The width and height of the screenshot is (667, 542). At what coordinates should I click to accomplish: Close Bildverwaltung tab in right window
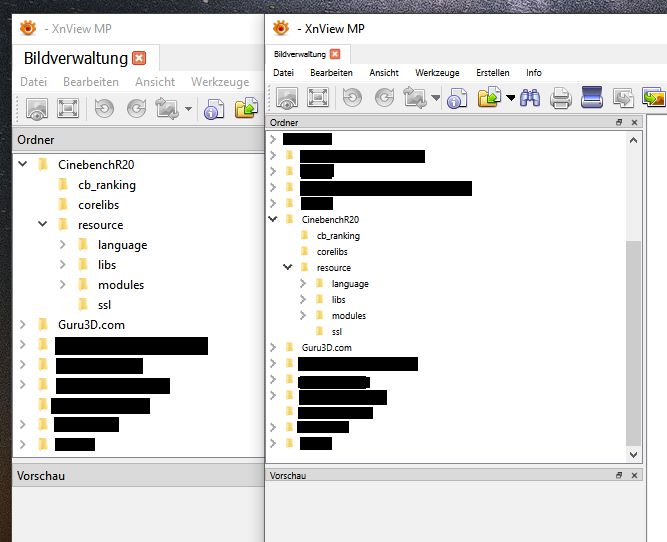[x=335, y=54]
